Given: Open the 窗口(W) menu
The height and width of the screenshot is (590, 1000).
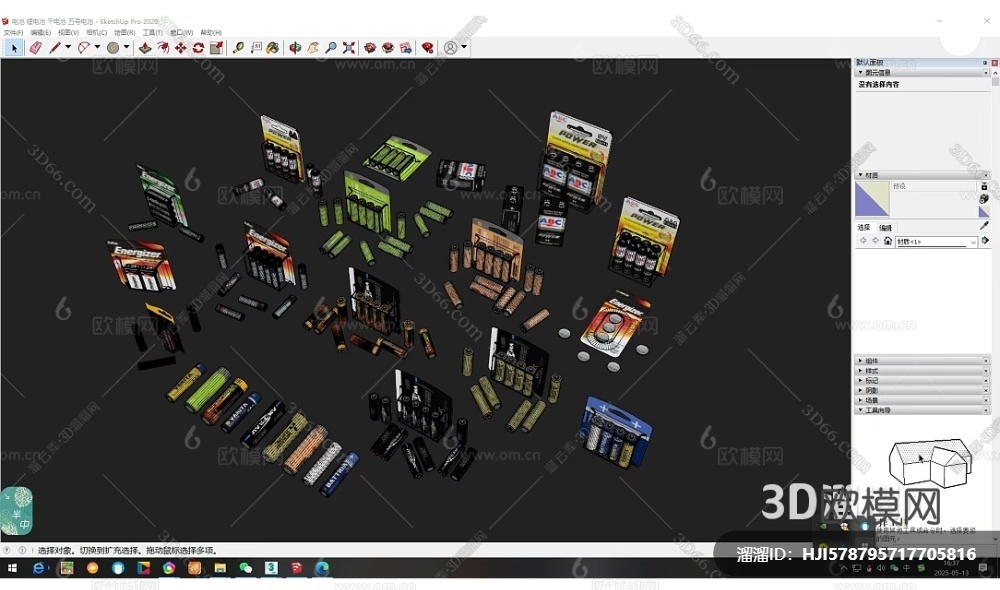Looking at the screenshot, I should (181, 33).
